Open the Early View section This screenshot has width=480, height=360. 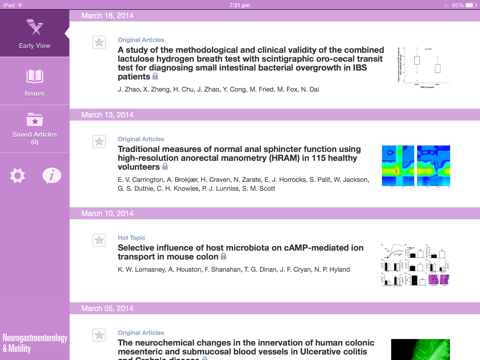34,33
